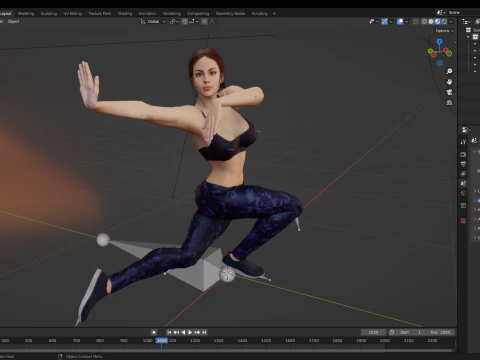The height and width of the screenshot is (360, 480).
Task: Open Global transform orientation dropdown
Action: (x=153, y=22)
